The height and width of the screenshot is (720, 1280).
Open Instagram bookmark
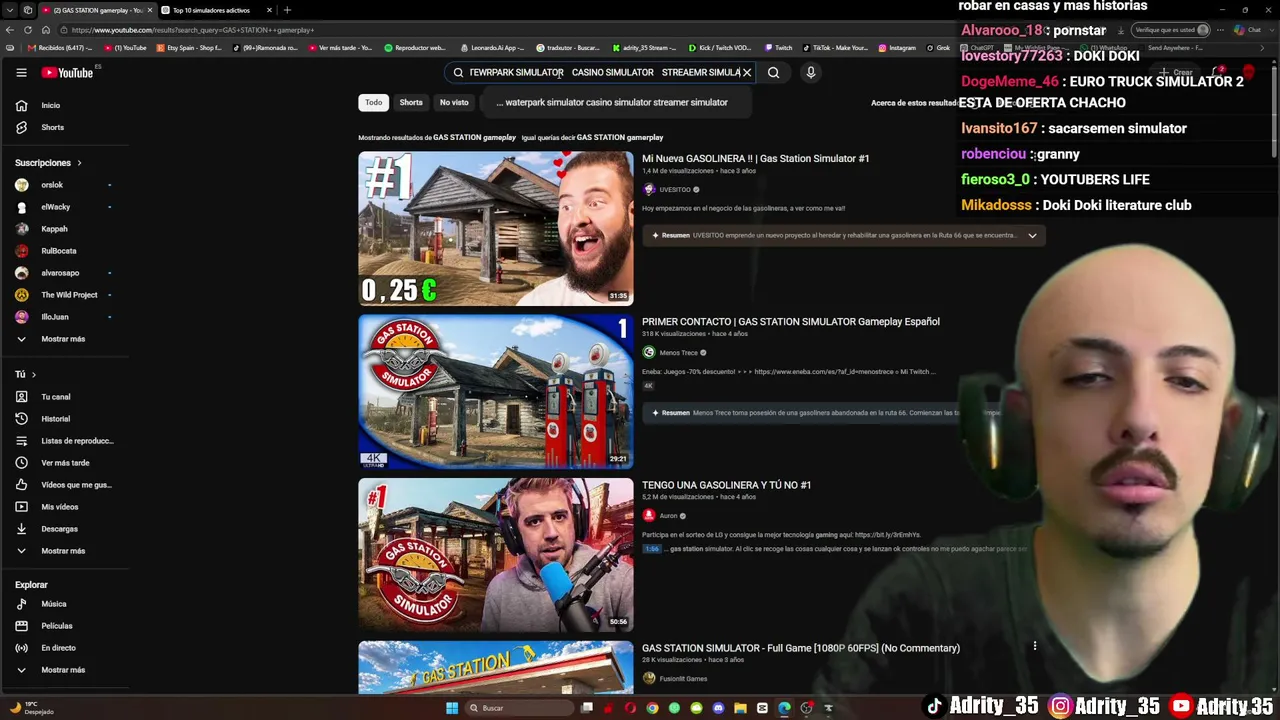[897, 48]
